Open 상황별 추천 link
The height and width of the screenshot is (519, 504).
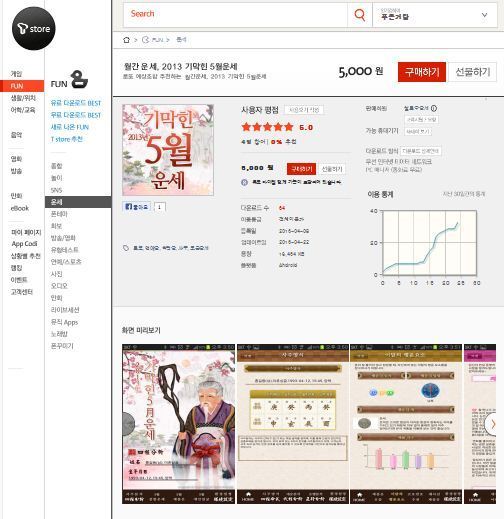click(26, 256)
